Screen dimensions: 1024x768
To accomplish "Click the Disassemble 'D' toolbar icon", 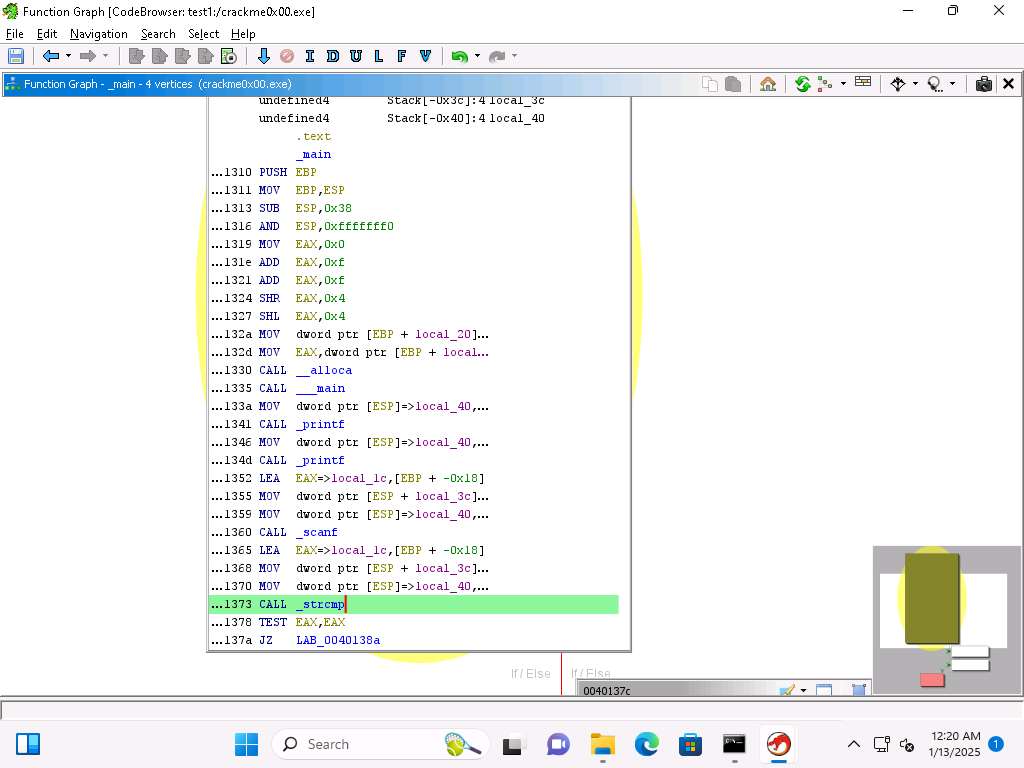I will pyautogui.click(x=332, y=56).
